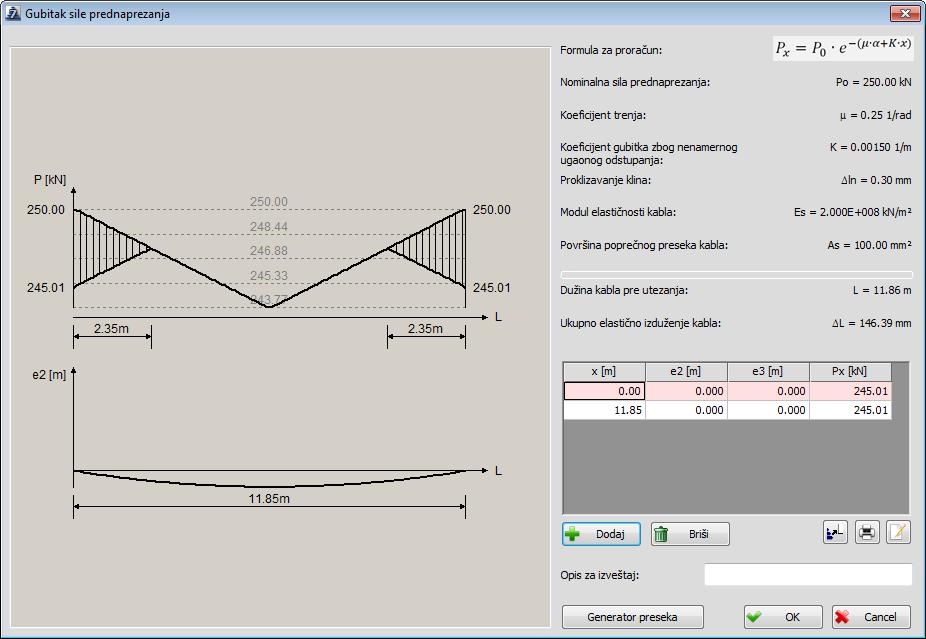Click the value ΔL = 146.39 mm
The image size is (926, 639).
(x=872, y=323)
